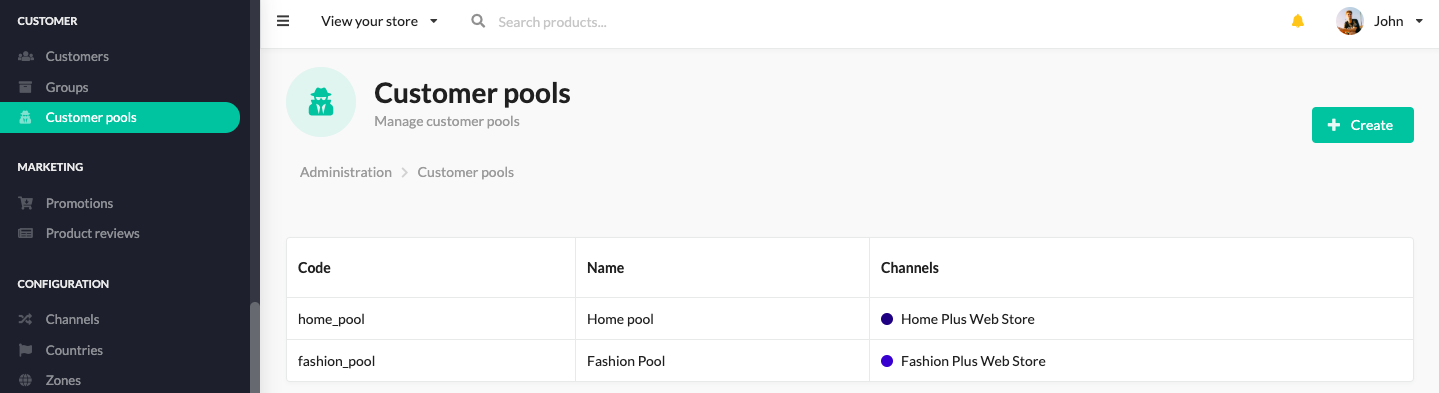Click the Home pool name cell
1439x393 pixels.
(723, 319)
